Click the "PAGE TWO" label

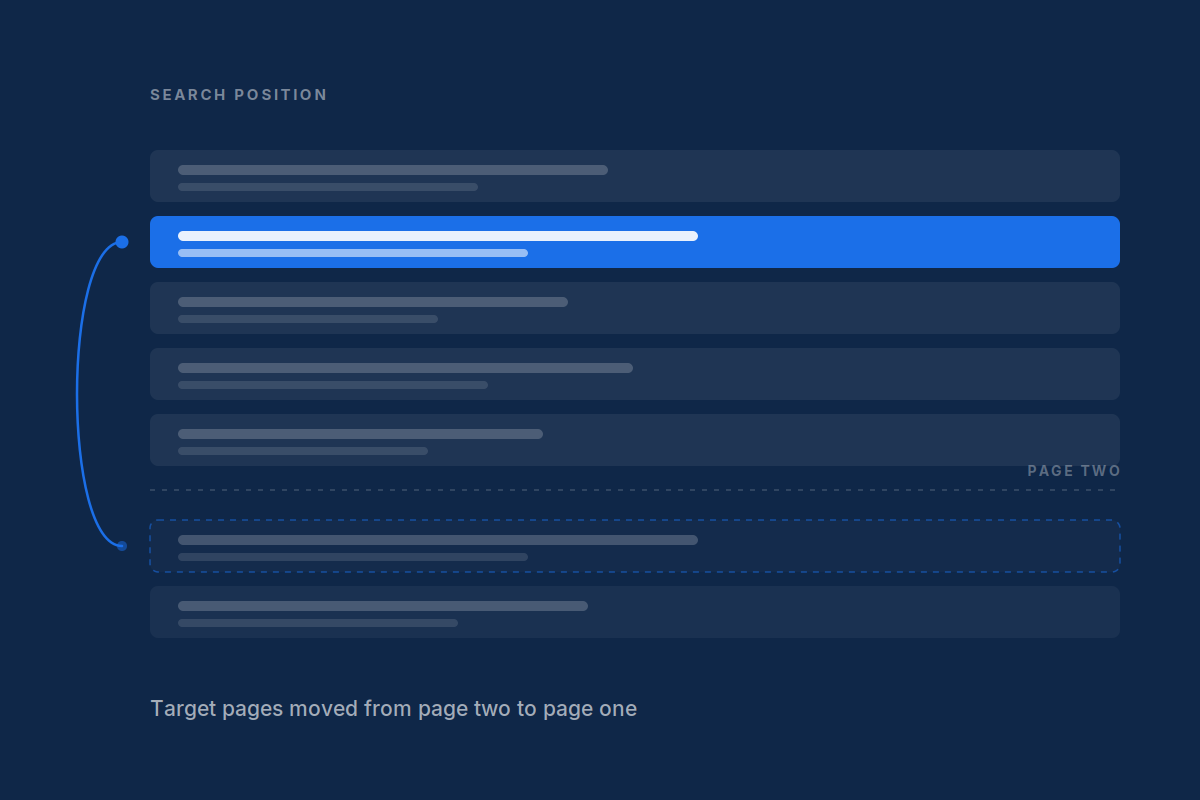click(x=1074, y=471)
